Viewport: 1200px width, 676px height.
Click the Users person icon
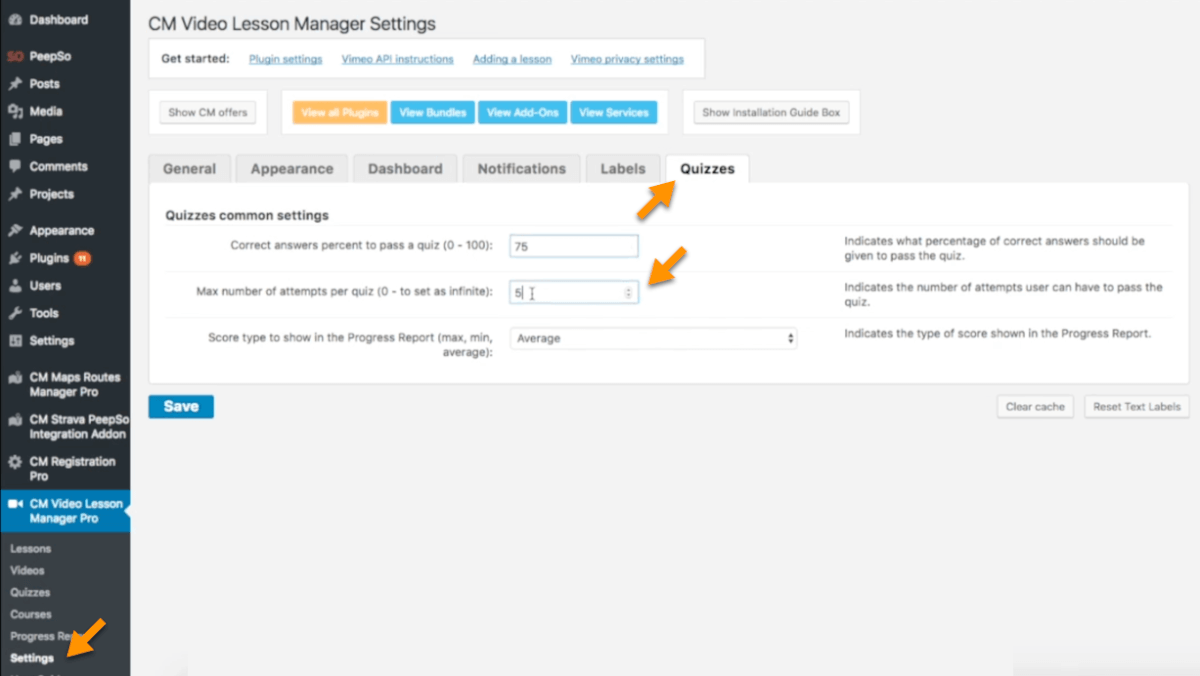tap(15, 286)
